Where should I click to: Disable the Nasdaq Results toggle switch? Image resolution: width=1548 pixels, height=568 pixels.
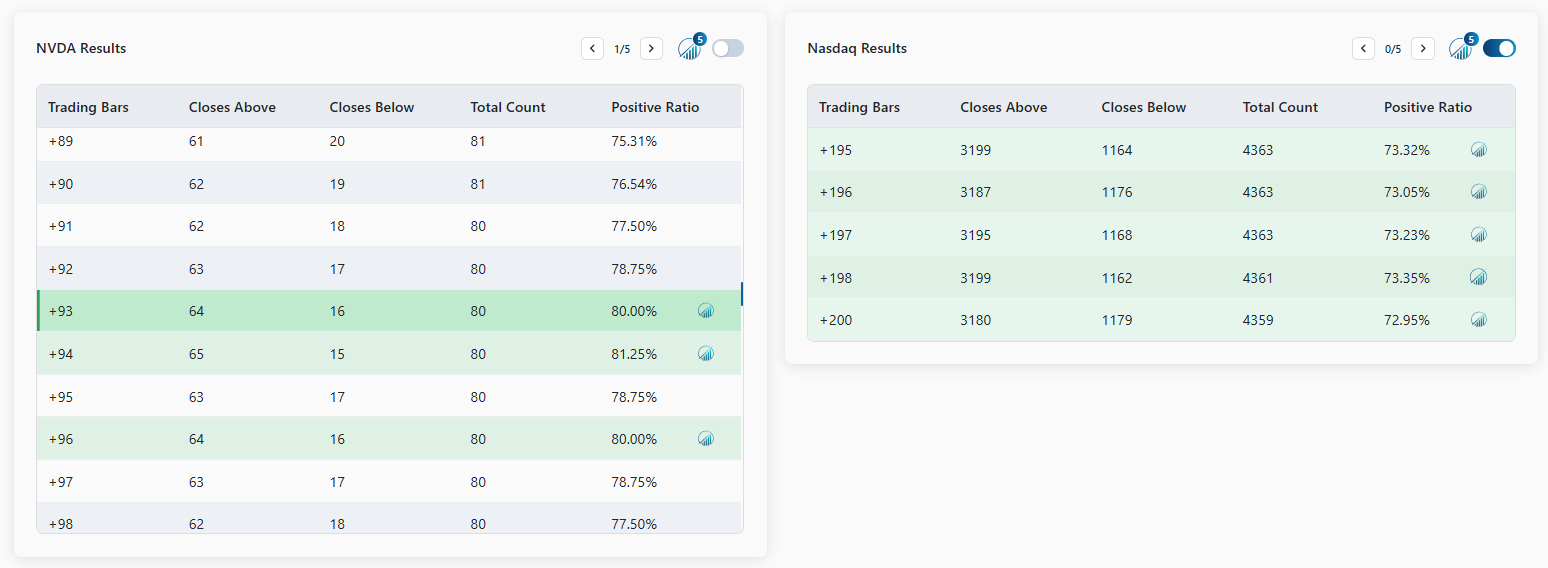pyautogui.click(x=1499, y=48)
